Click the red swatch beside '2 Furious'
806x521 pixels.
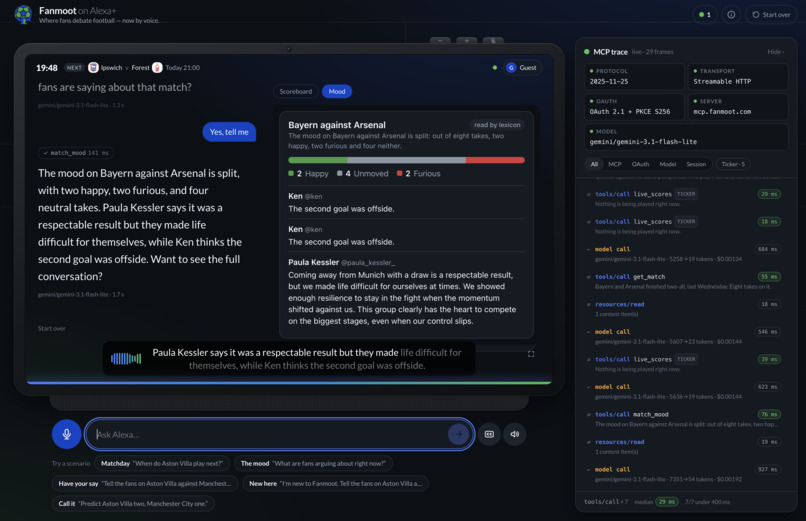pyautogui.click(x=399, y=174)
